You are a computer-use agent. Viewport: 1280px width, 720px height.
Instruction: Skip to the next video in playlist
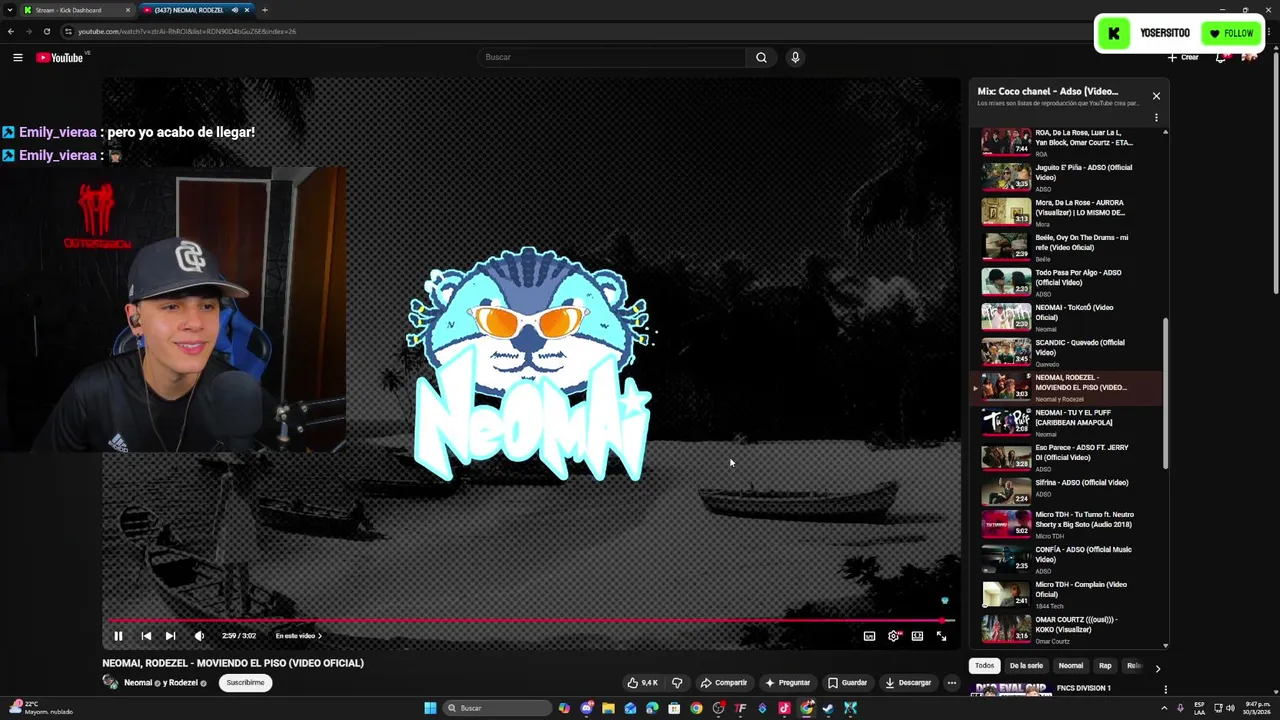point(170,636)
